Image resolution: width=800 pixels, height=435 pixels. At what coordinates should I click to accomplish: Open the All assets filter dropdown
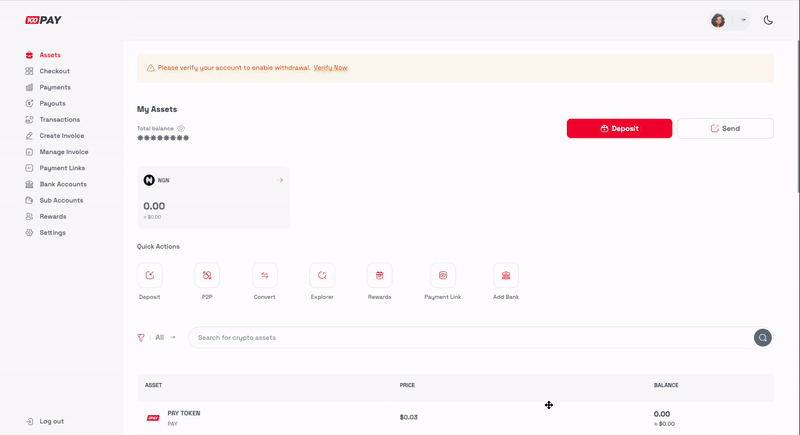click(165, 338)
